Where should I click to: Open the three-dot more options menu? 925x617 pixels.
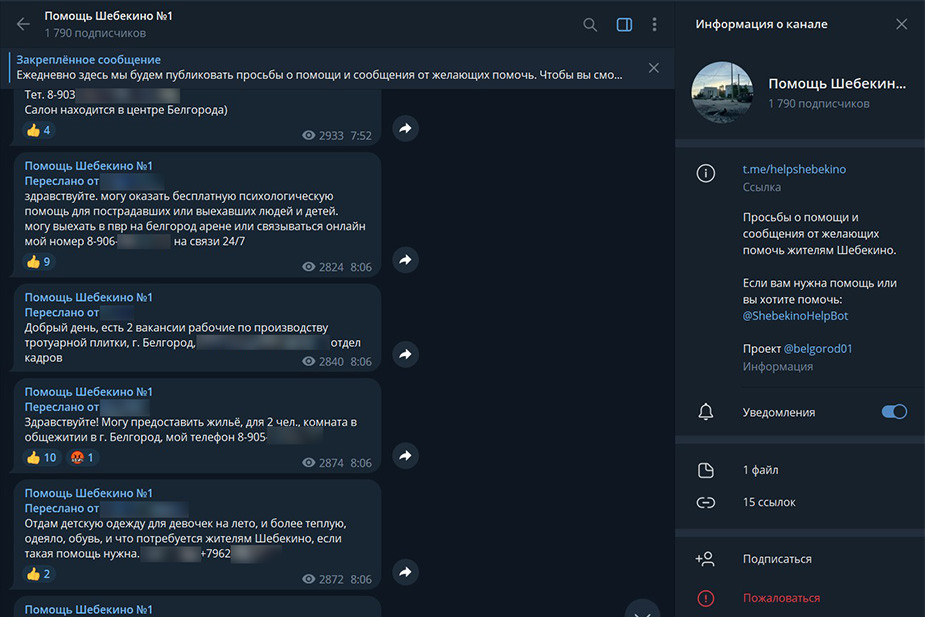pos(654,24)
